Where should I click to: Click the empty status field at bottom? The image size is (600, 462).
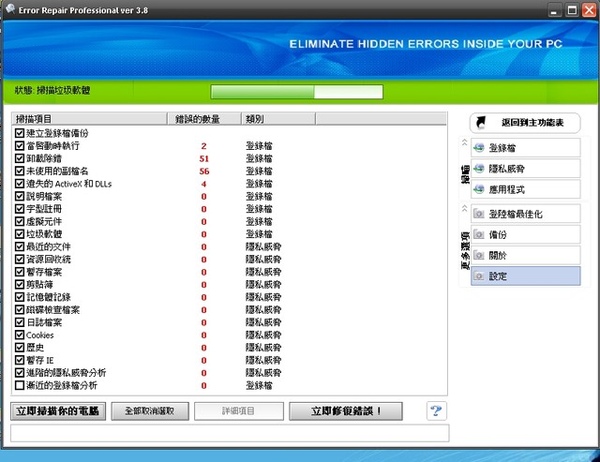(230, 433)
